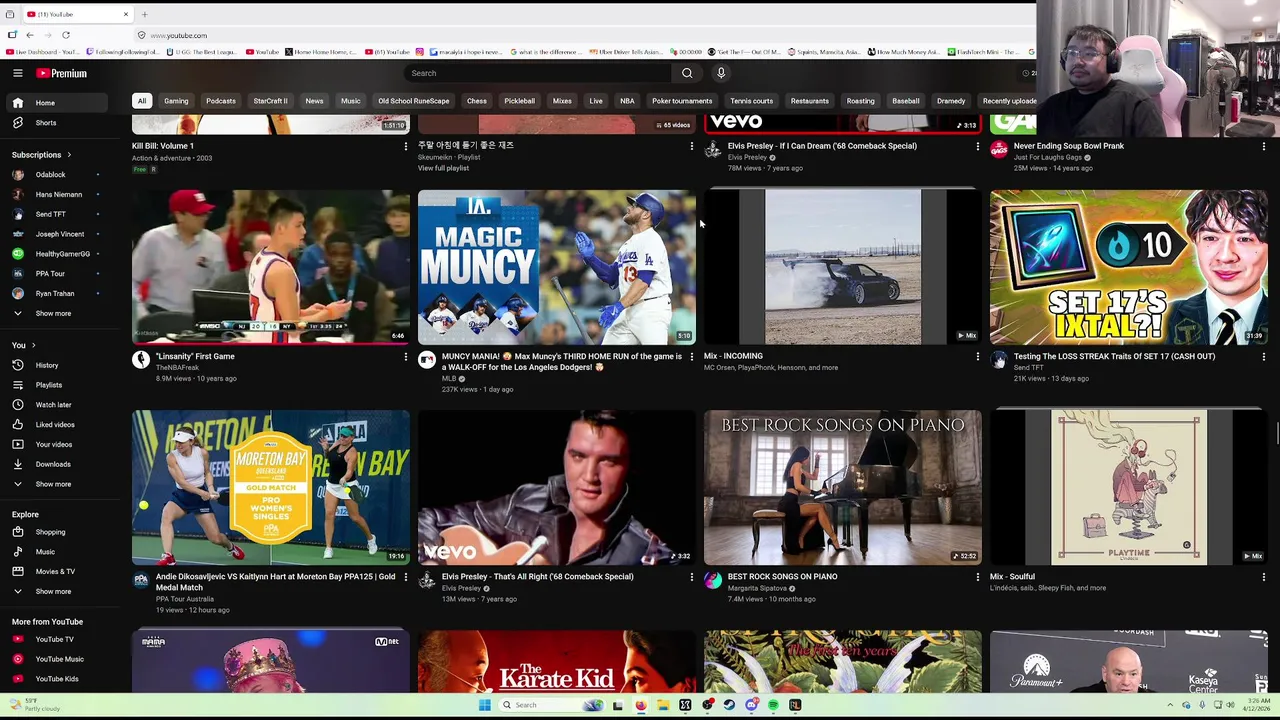1280x720 pixels.
Task: Play the MAGIC MUNCY thumbnail video
Action: [556, 267]
